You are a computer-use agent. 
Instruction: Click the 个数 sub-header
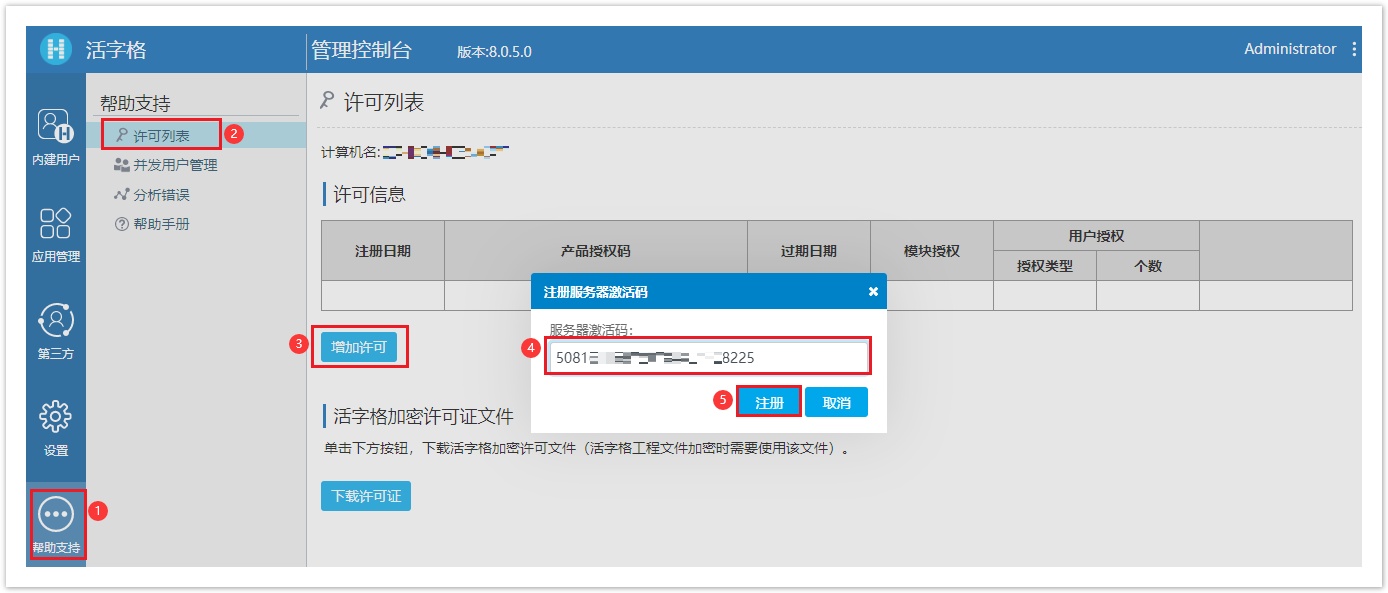pyautogui.click(x=1148, y=266)
